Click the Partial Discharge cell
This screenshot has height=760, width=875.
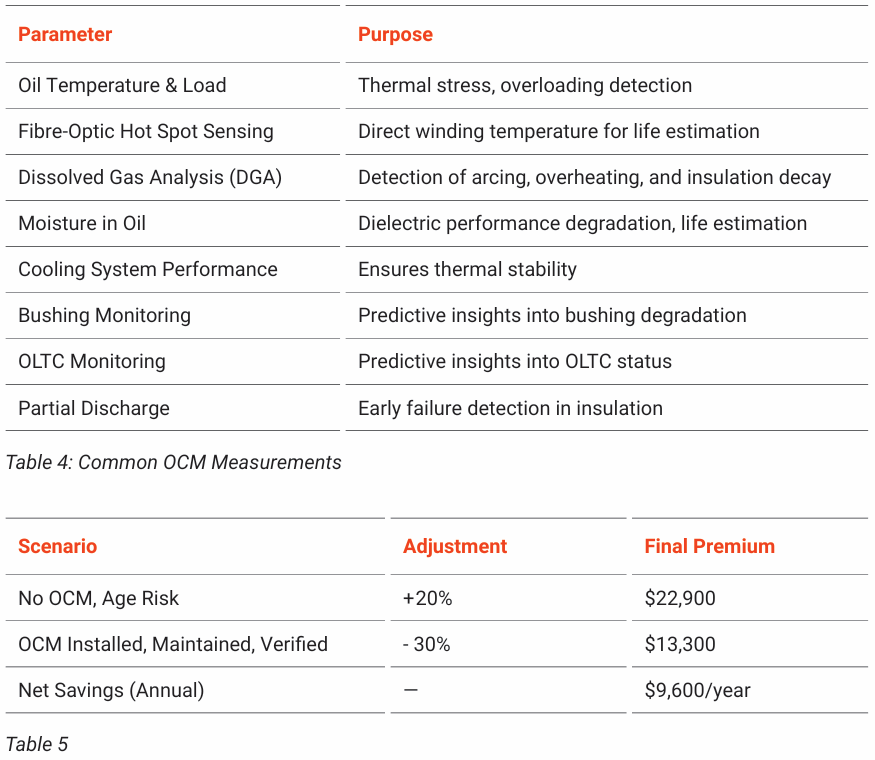94,408
